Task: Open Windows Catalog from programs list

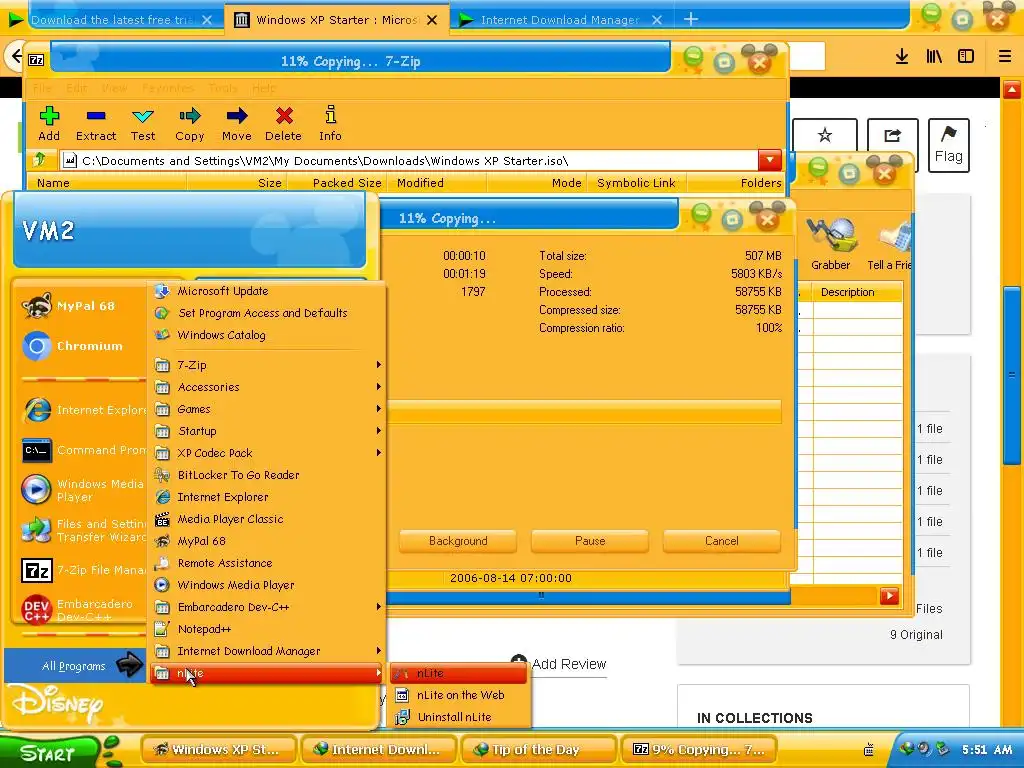Action: coord(268,335)
